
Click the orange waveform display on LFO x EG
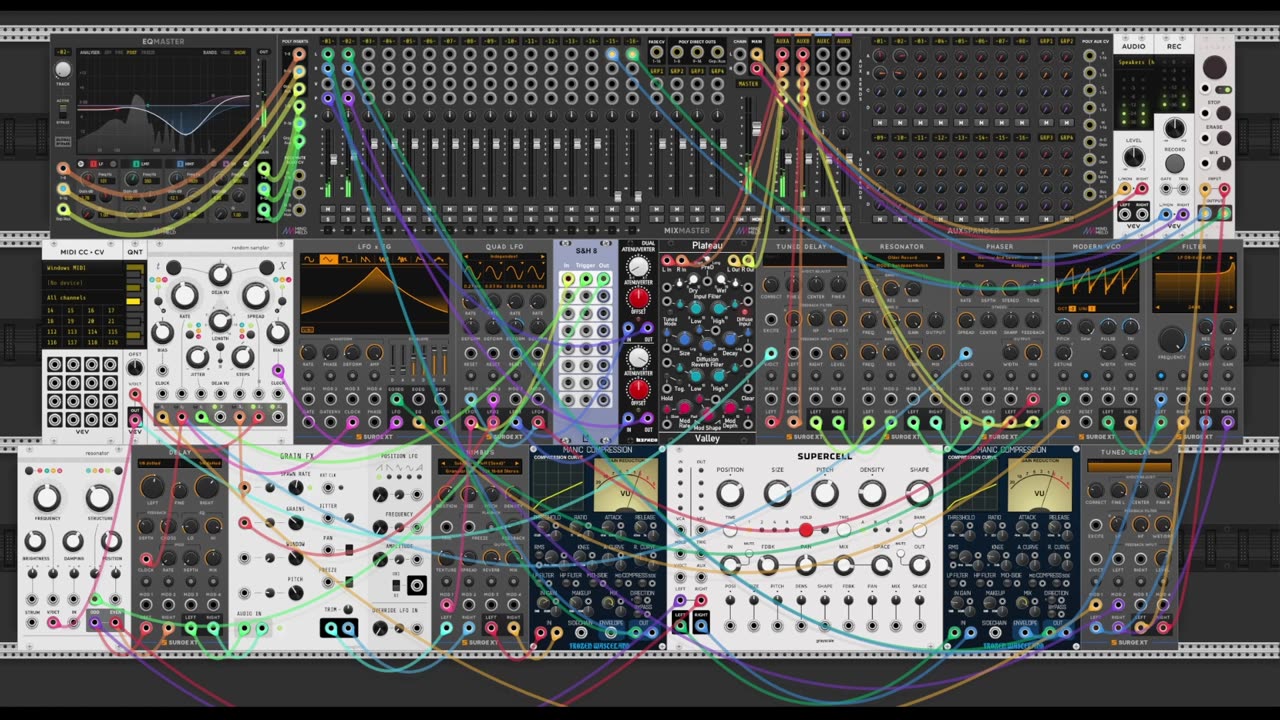(373, 300)
